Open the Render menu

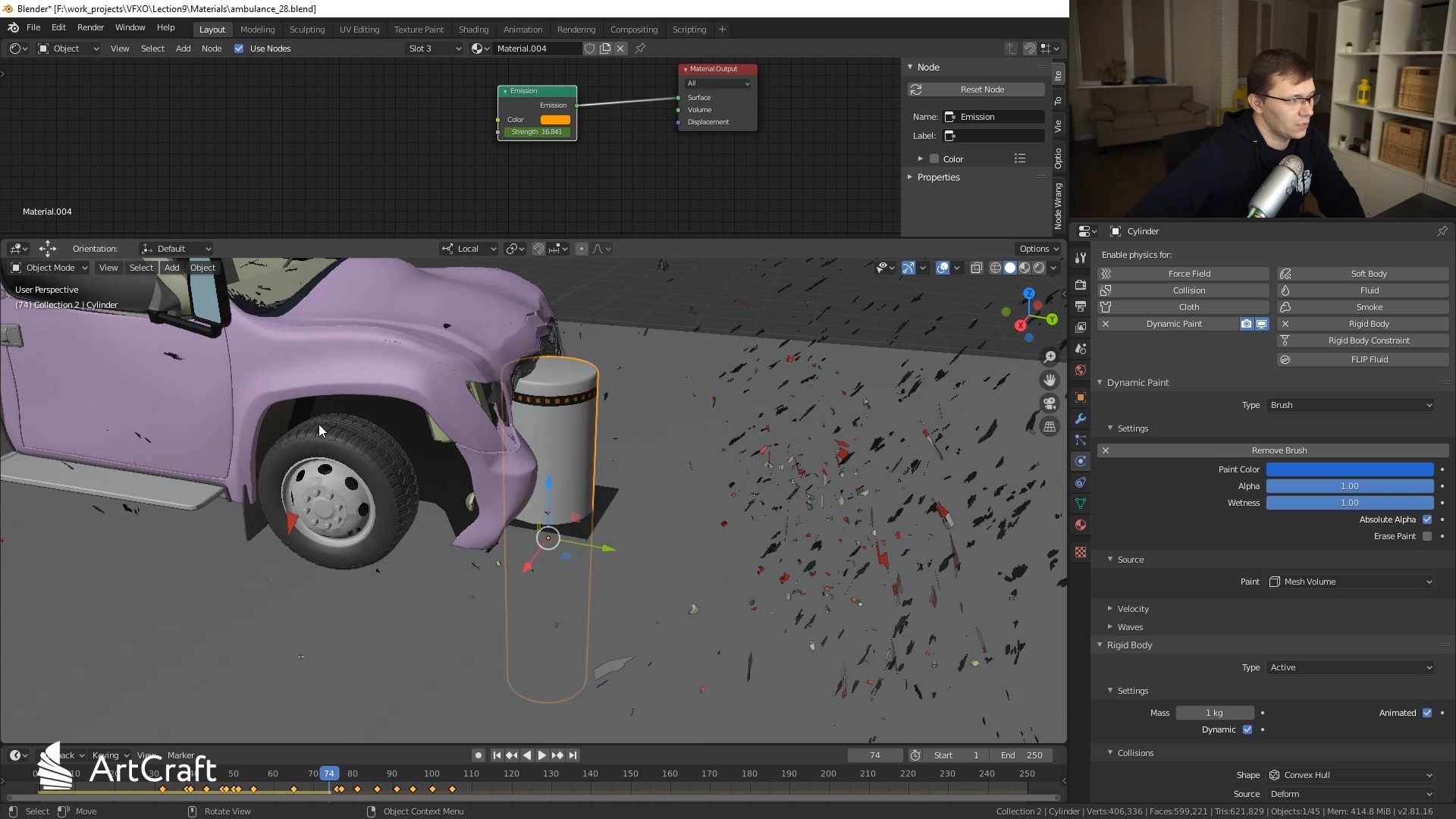[90, 27]
